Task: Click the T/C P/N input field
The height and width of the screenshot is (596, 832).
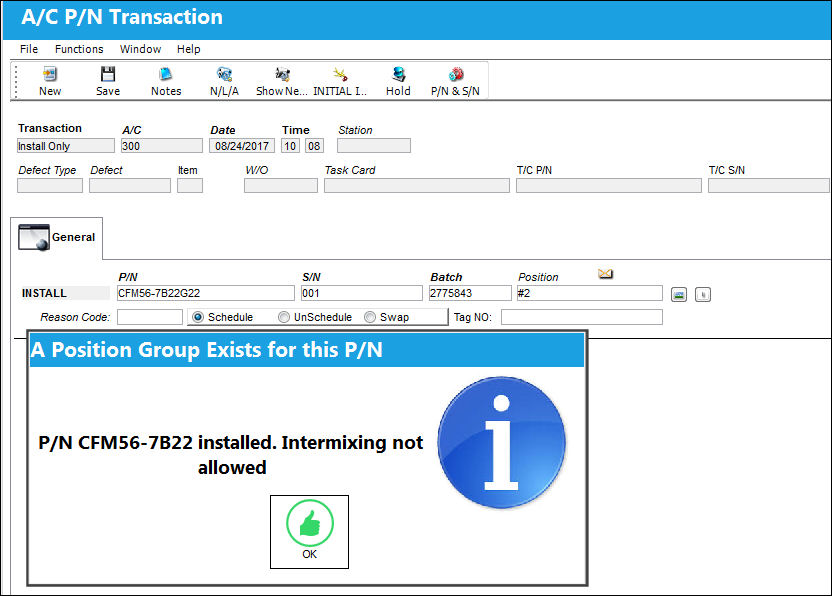Action: [609, 186]
